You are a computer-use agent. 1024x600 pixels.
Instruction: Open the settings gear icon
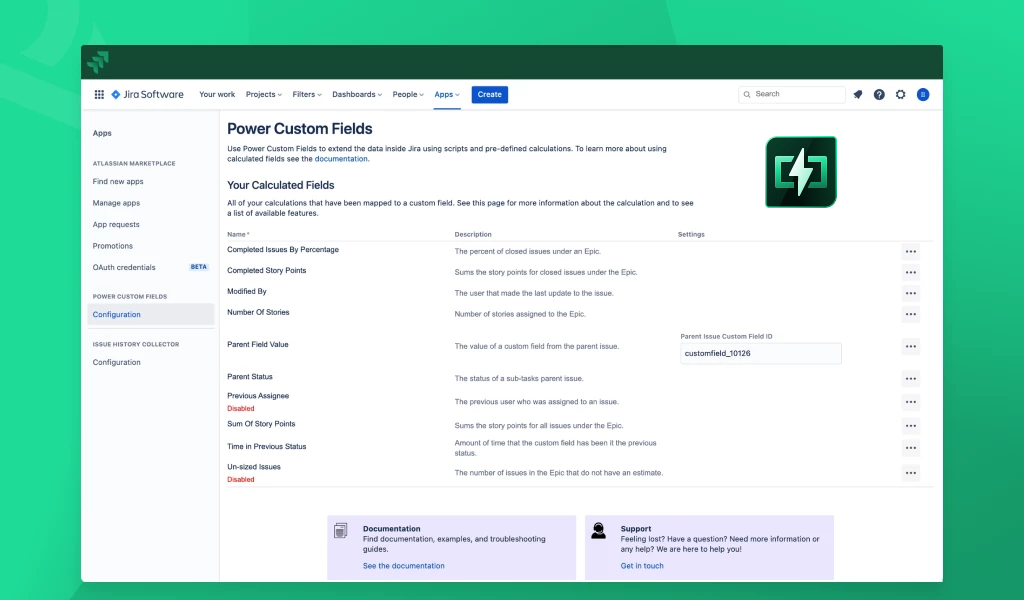point(901,95)
